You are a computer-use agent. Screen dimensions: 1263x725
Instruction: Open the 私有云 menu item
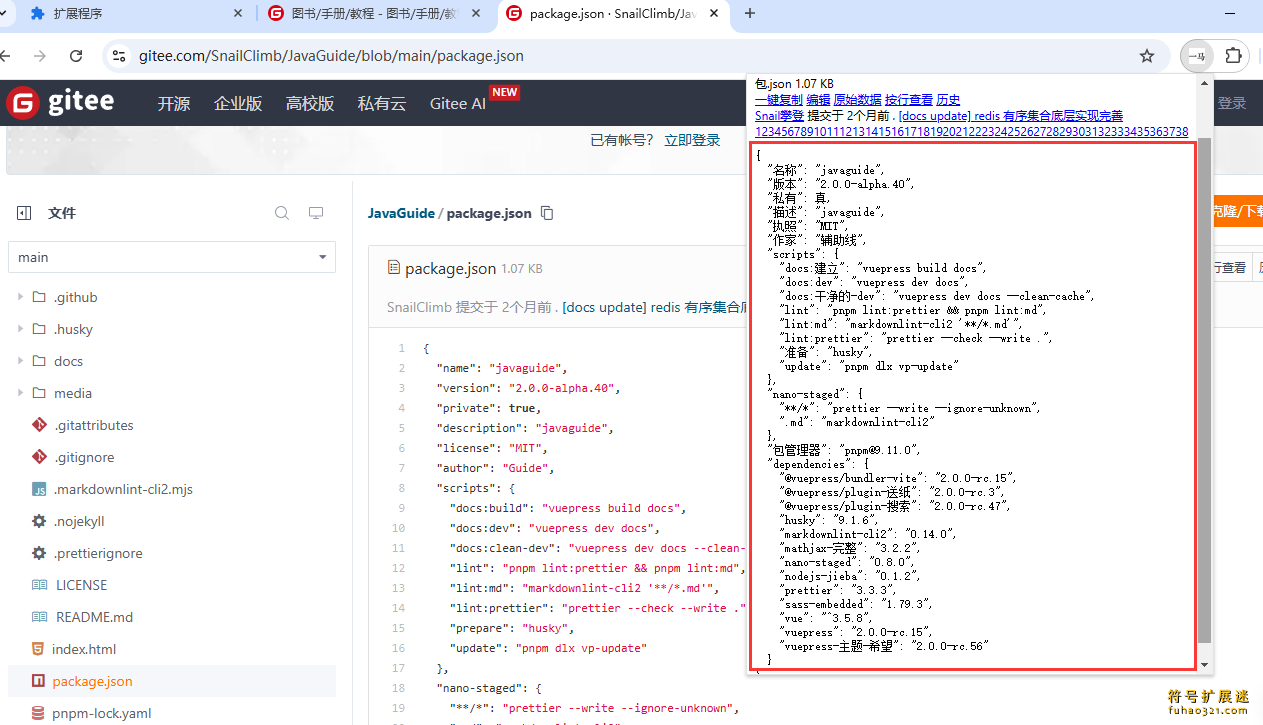click(x=382, y=103)
